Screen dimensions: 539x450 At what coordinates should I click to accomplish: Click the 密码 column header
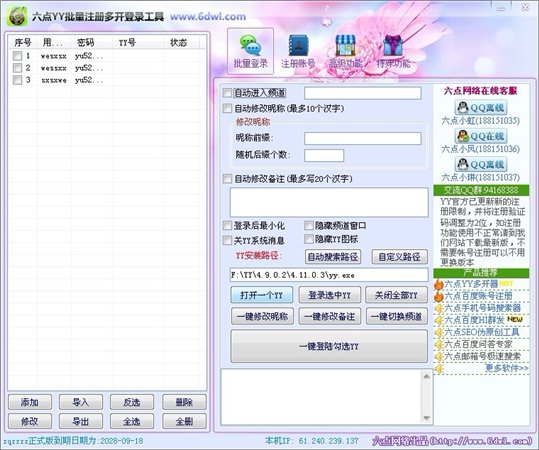click(x=92, y=43)
